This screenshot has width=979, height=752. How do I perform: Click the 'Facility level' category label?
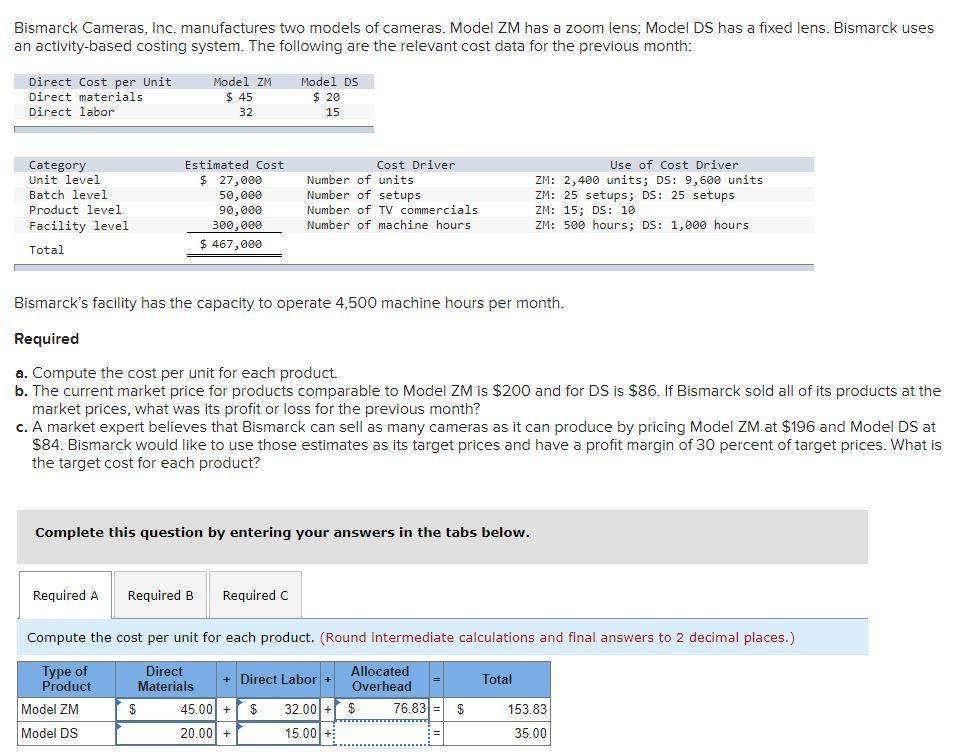tap(79, 225)
